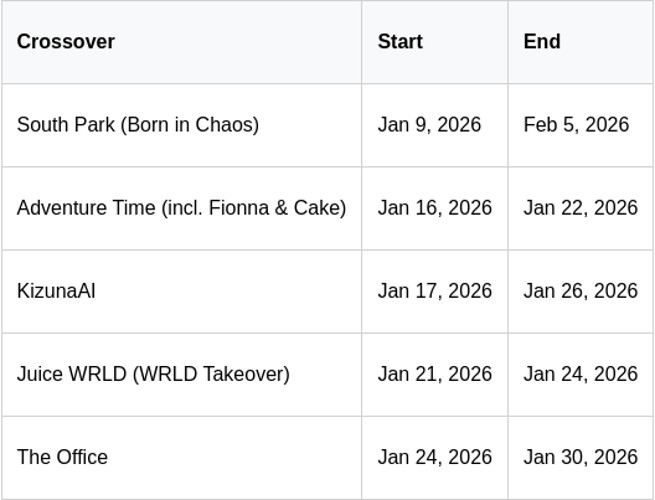Click The Office crossover cell
Image resolution: width=655 pixels, height=500 pixels.
click(x=62, y=457)
